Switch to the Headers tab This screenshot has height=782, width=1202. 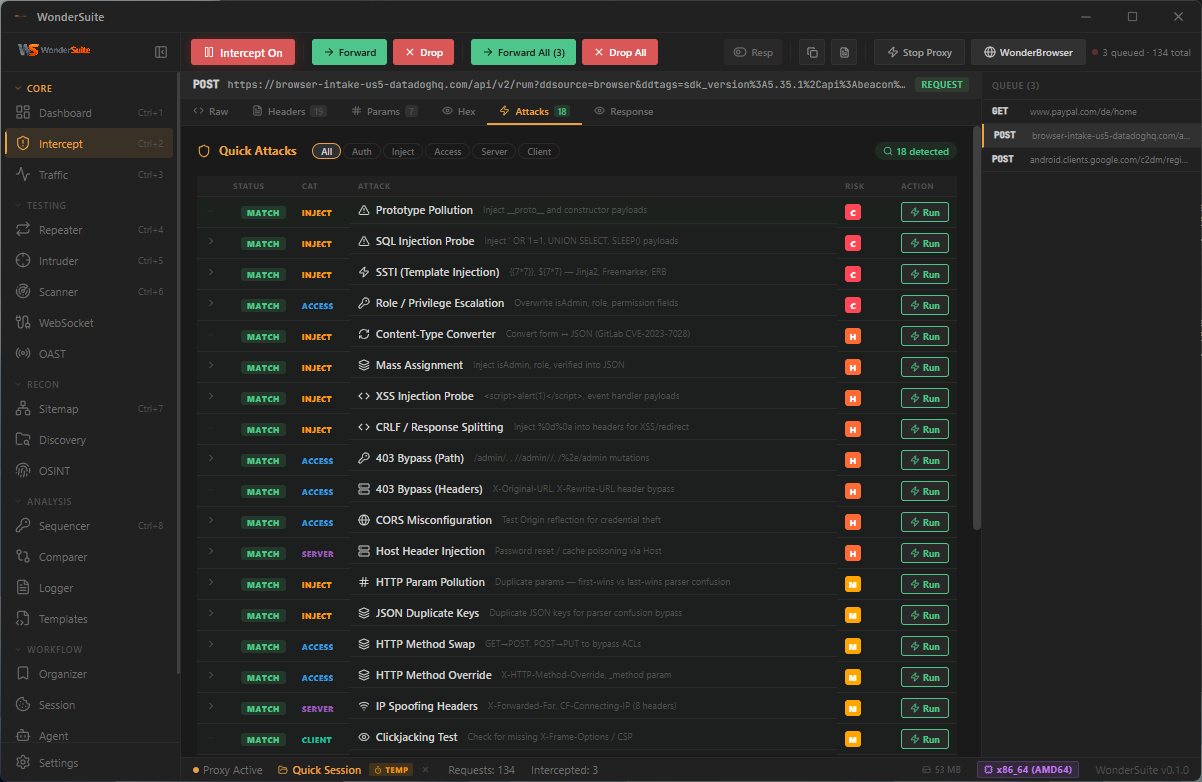289,111
